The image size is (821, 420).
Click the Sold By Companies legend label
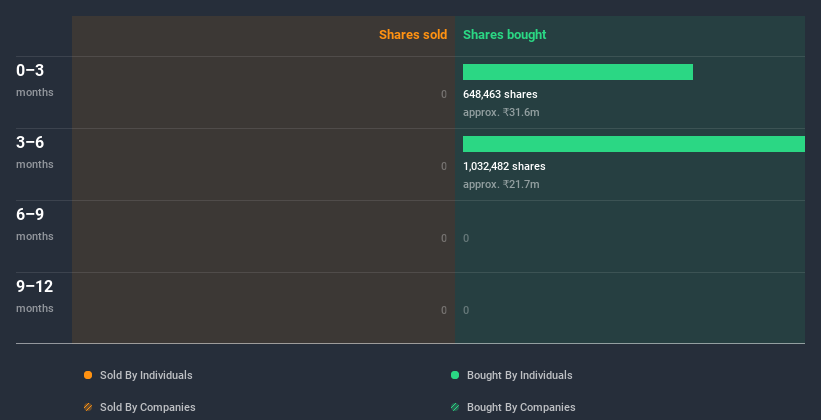pos(148,407)
